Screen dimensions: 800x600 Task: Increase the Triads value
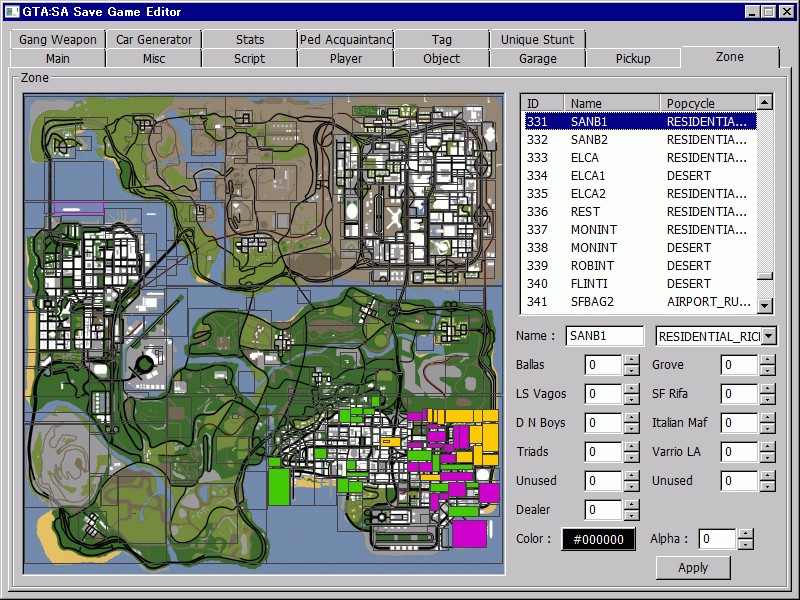(x=632, y=446)
